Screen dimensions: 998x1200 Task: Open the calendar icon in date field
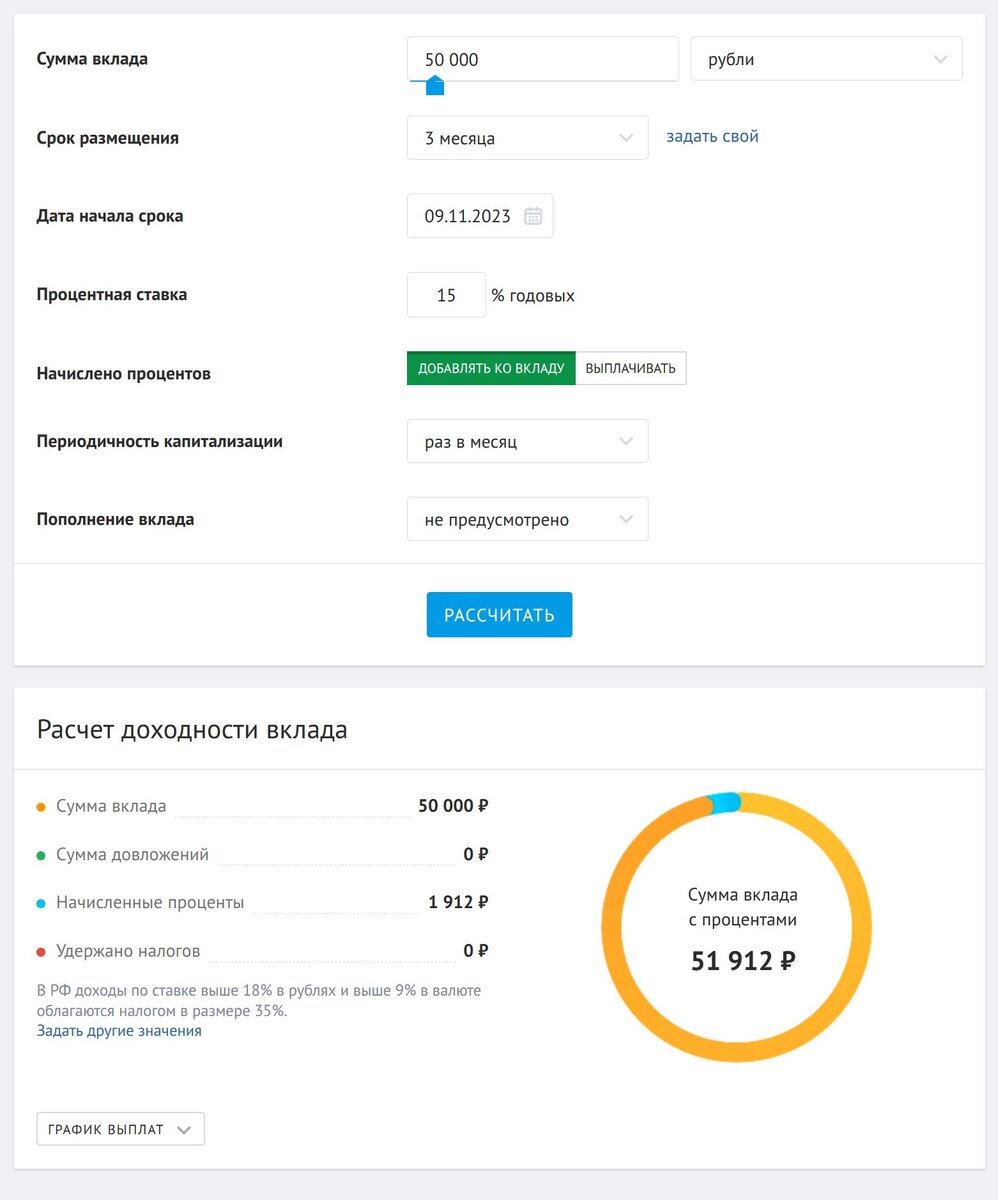click(x=533, y=216)
